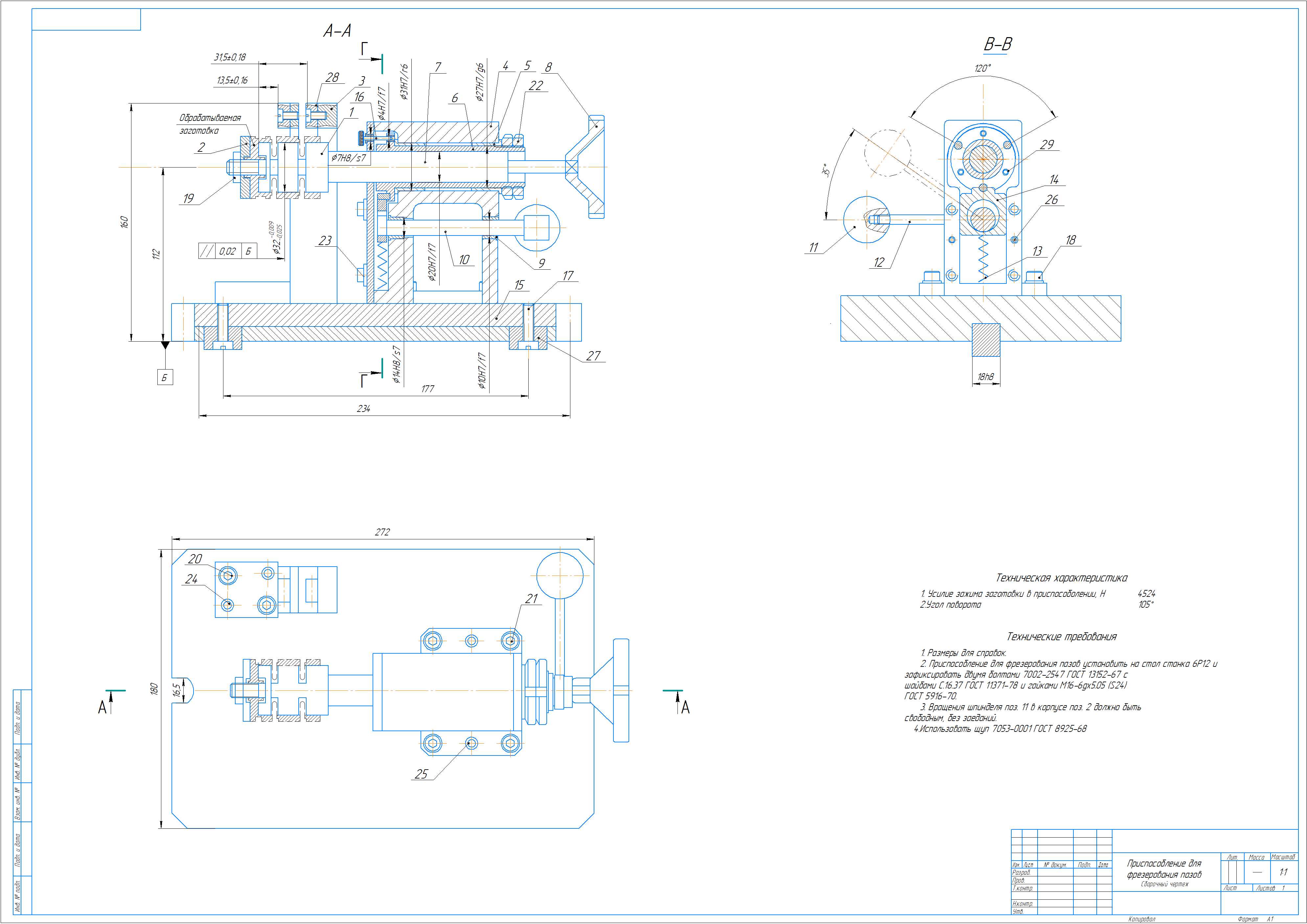Click the 'ø31H7/r6' fit callout
Image resolution: width=1307 pixels, height=924 pixels.
(404, 82)
